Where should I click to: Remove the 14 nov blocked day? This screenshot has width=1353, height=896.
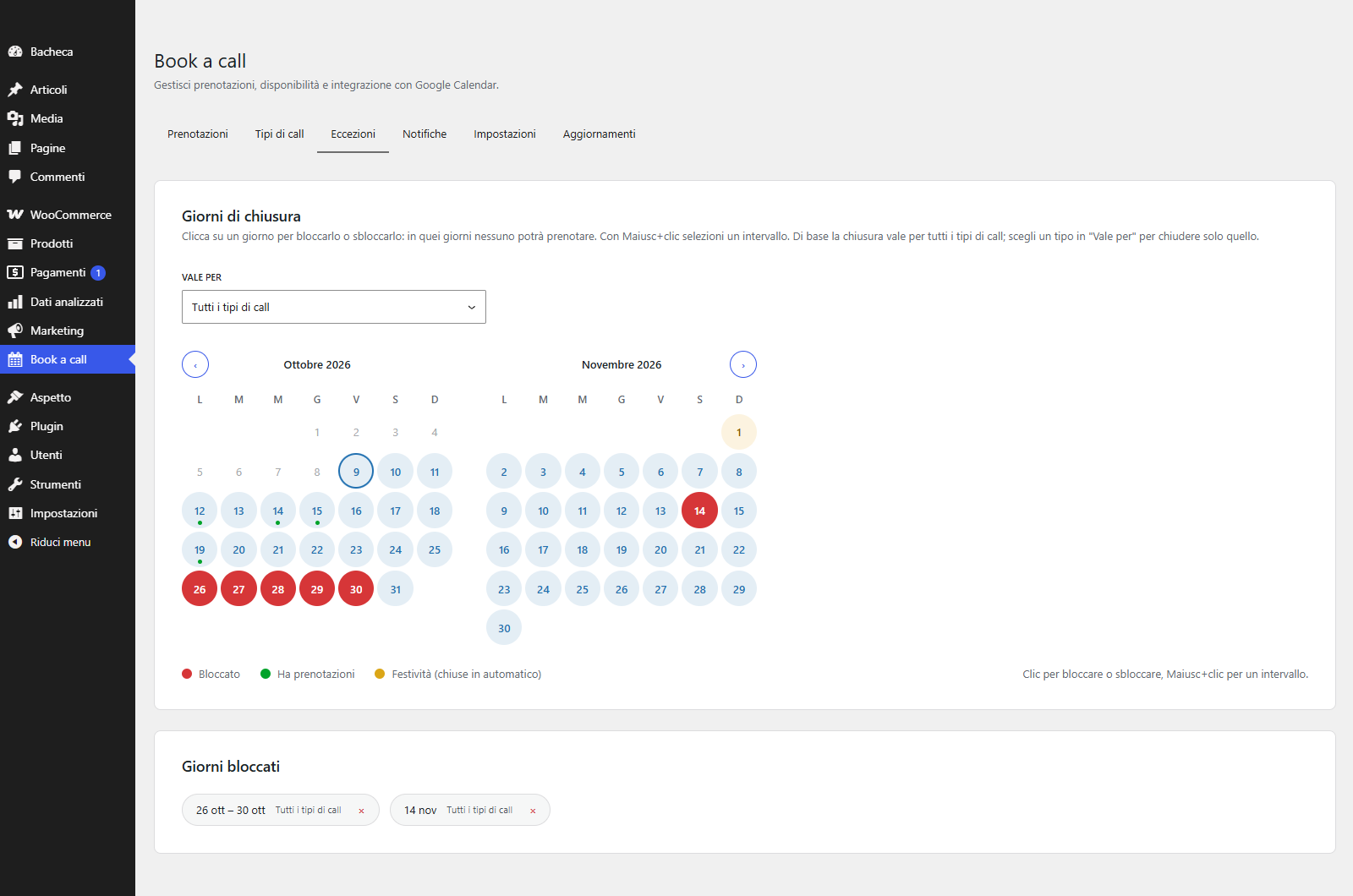533,811
